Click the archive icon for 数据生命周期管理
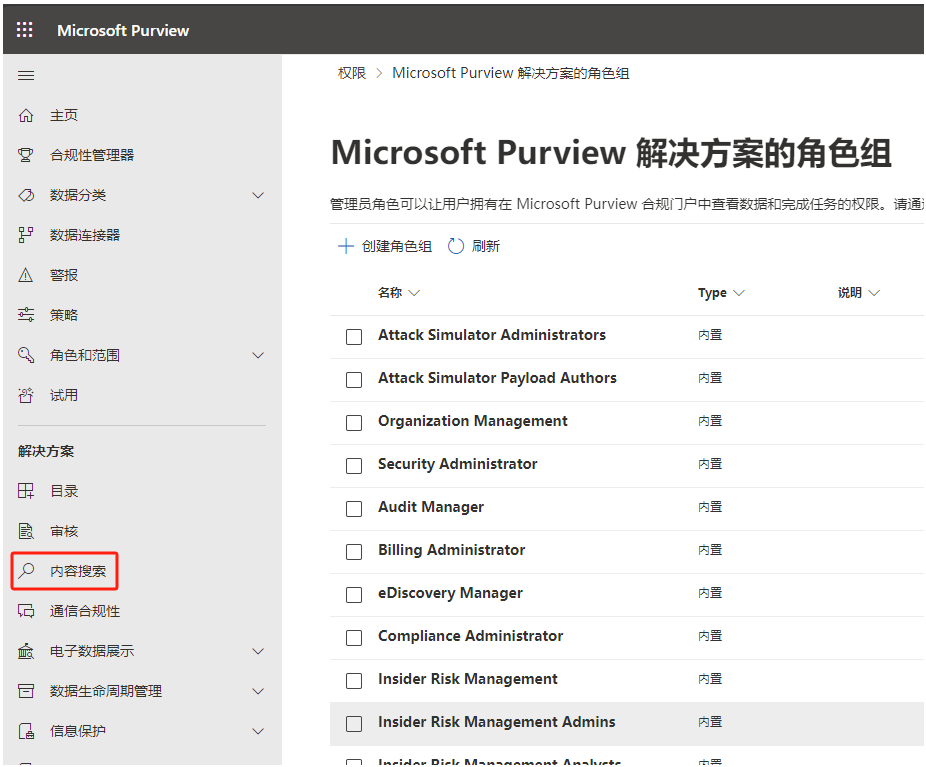The width and height of the screenshot is (926, 767). tap(25, 691)
